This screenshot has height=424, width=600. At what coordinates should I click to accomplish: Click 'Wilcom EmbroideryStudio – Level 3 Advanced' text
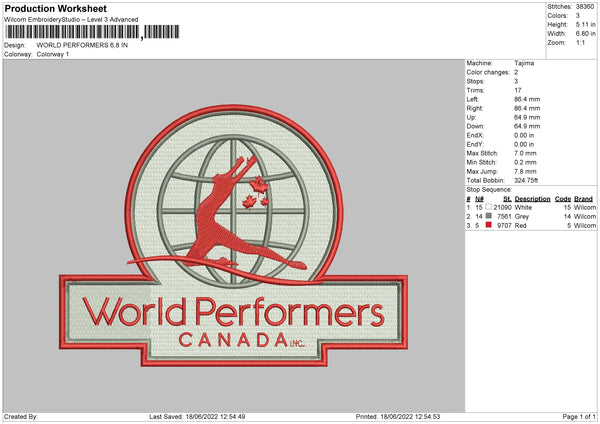[71, 20]
